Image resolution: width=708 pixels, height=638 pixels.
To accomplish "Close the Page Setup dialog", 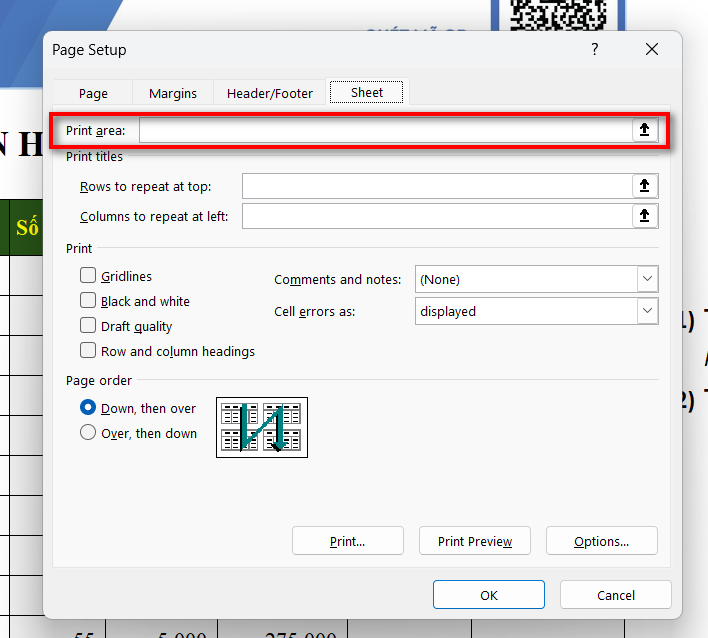I will click(652, 50).
